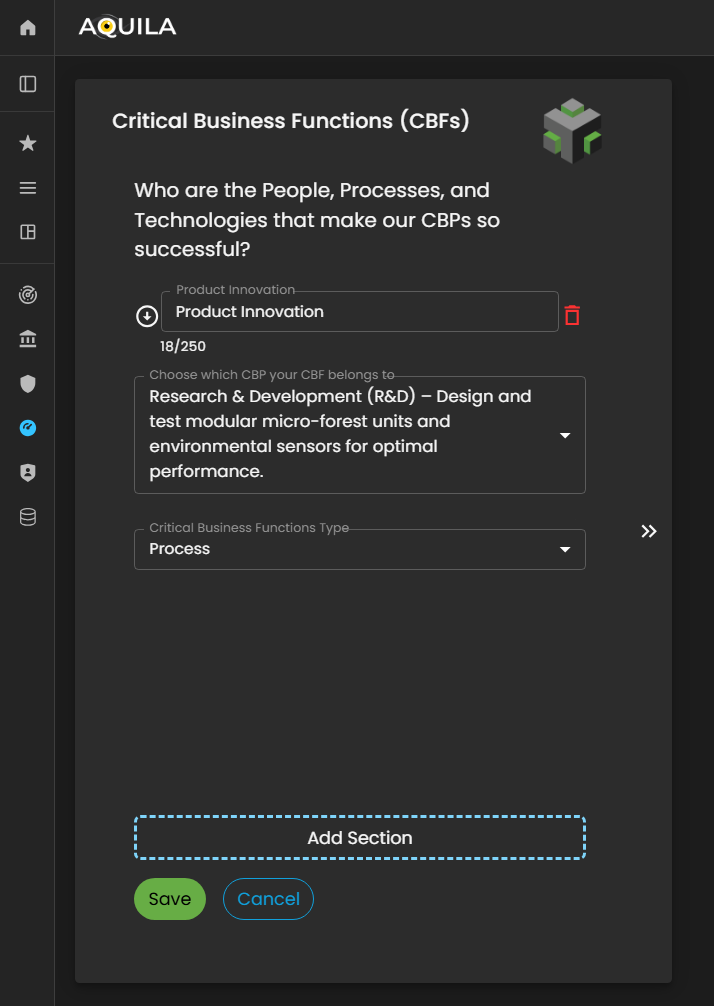Open favorites via the star icon

(28, 144)
